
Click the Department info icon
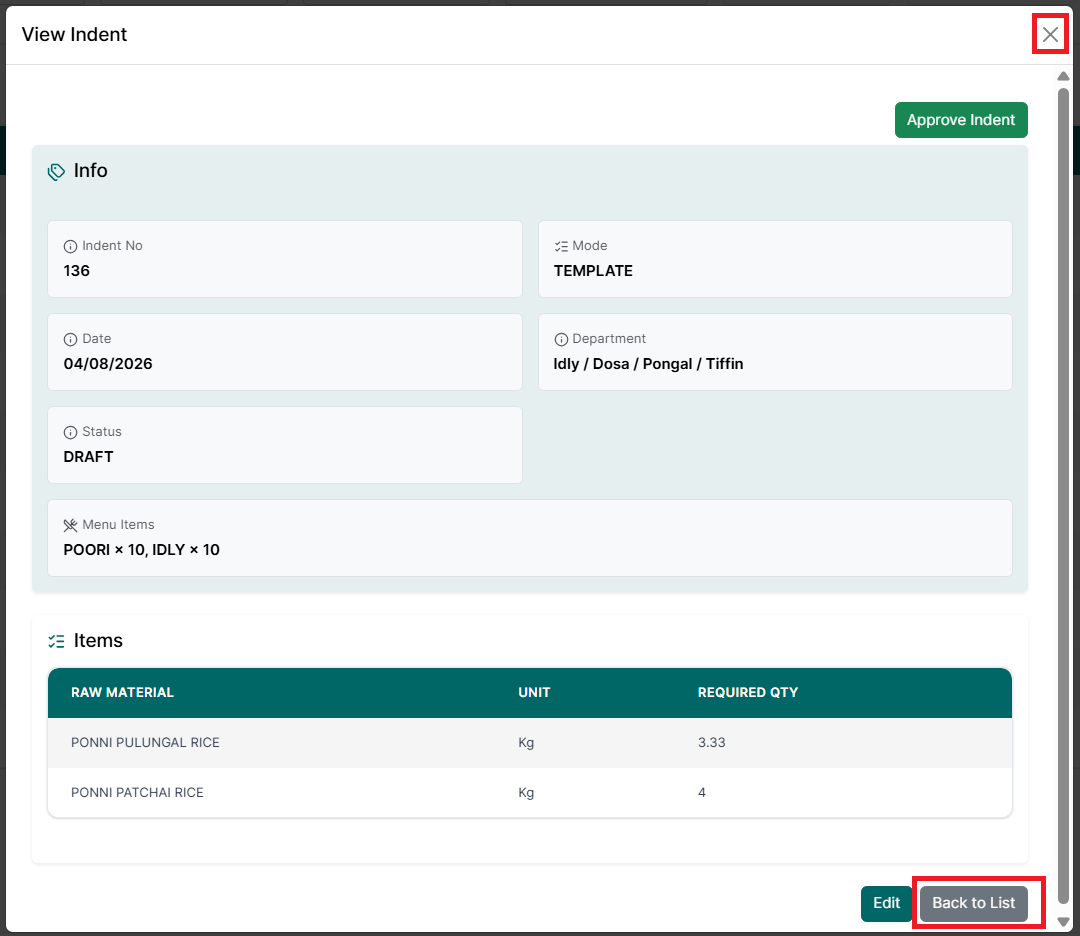click(x=561, y=340)
